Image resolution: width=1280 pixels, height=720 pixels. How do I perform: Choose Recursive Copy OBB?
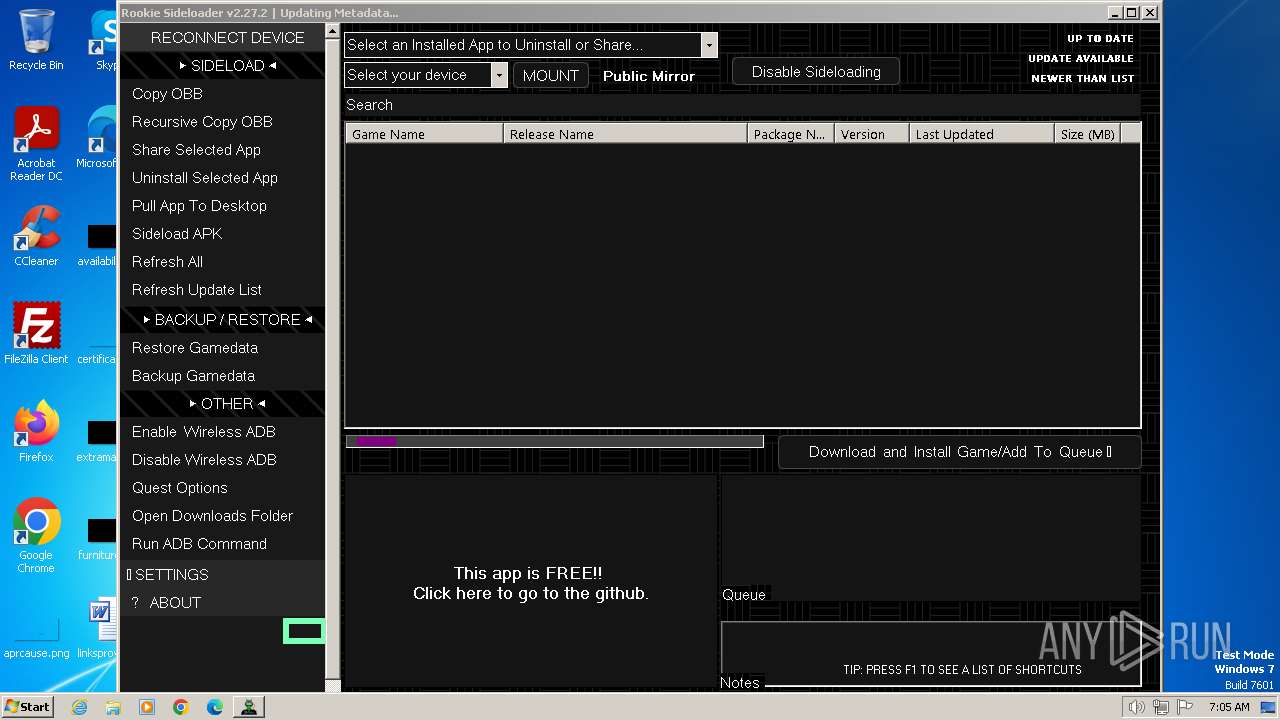coord(223,122)
